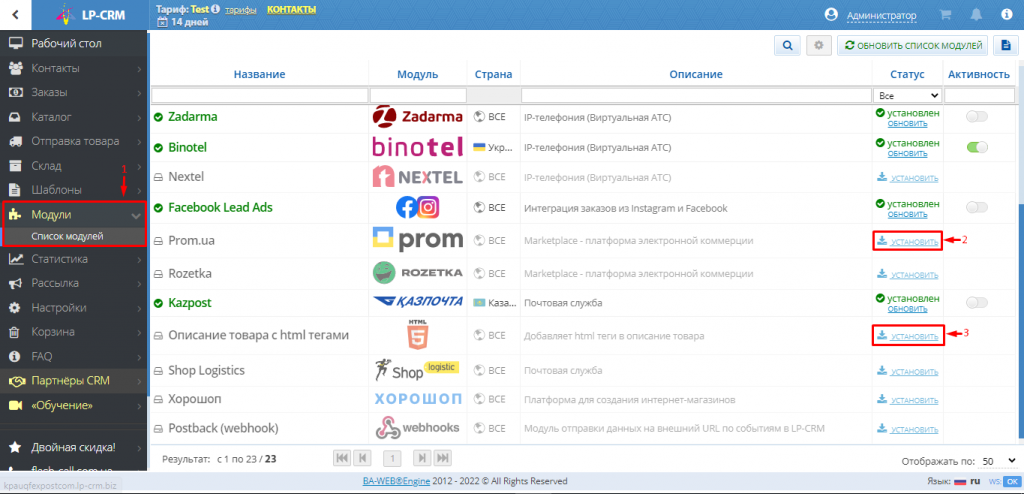Go to first page of results
The width and height of the screenshot is (1024, 494).
tap(342, 459)
